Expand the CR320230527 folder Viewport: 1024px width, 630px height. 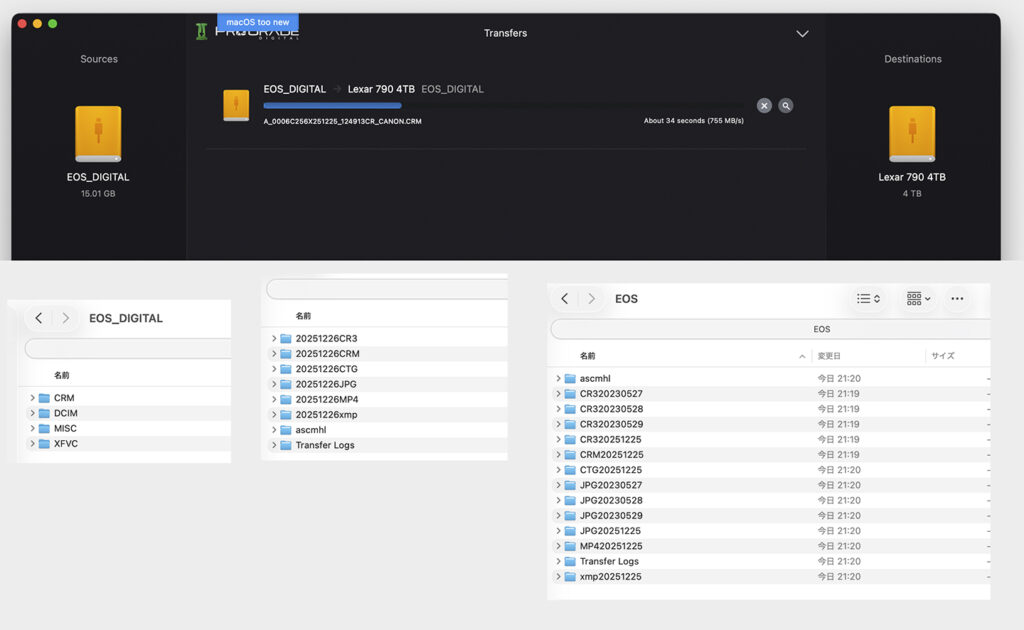click(x=558, y=394)
